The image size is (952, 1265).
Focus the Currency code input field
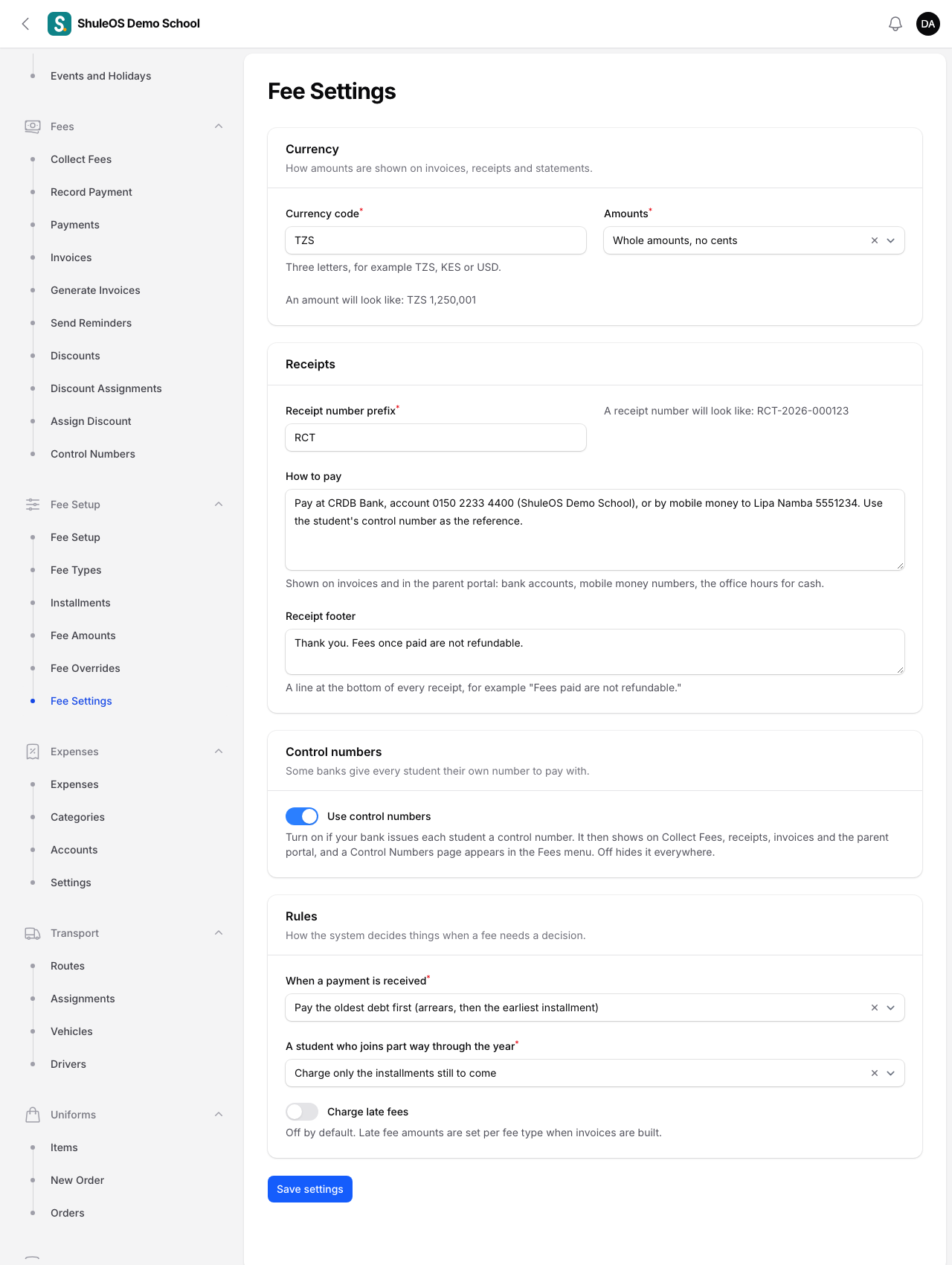tap(436, 240)
